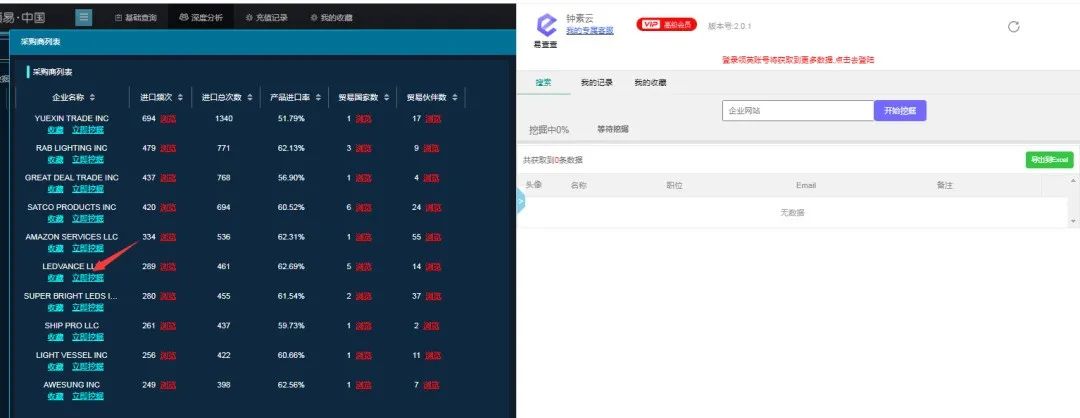This screenshot has width=1080, height=418.
Task: Click scrollbar down arrow in results table
Action: pos(1072,221)
